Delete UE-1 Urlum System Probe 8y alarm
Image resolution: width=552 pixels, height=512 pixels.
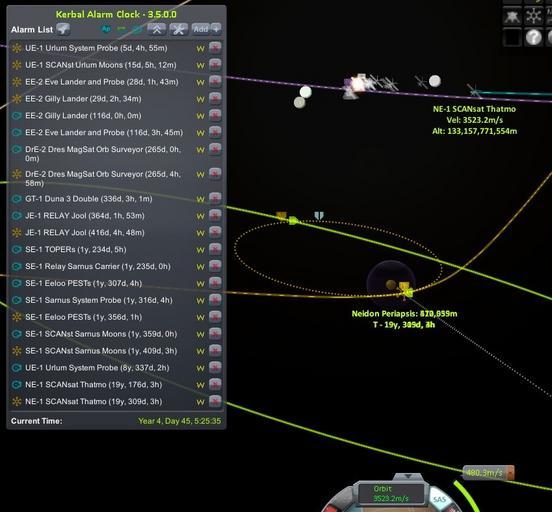click(215, 367)
